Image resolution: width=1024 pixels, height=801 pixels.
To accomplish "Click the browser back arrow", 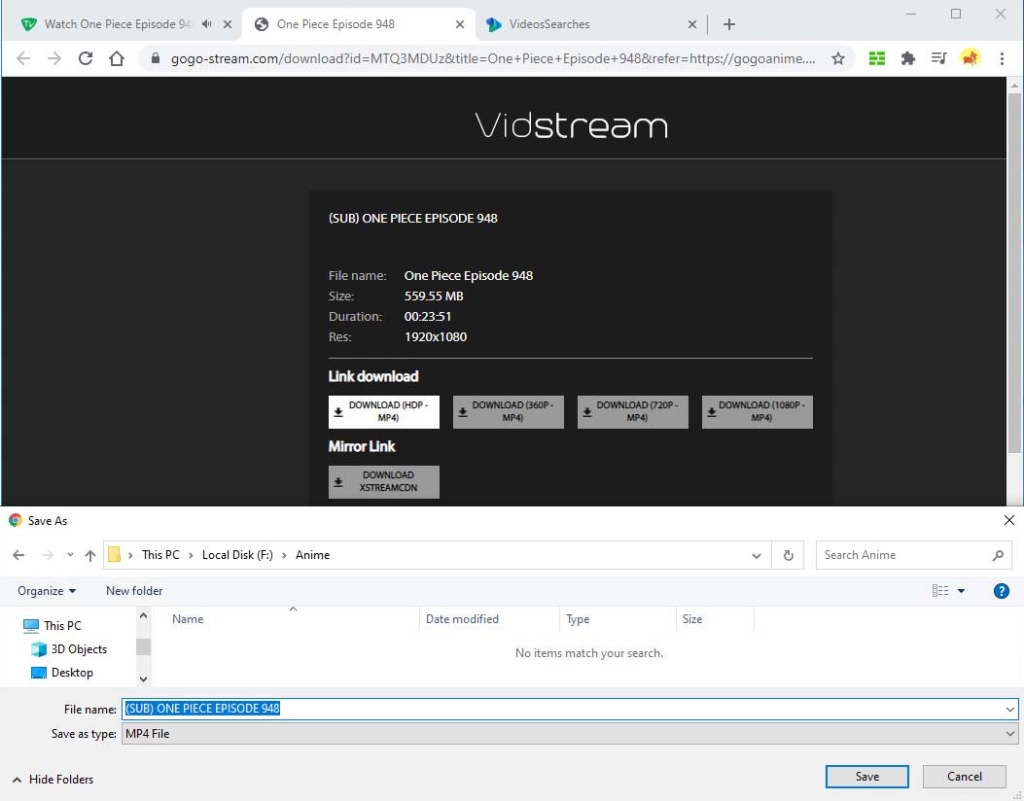I will click(x=24, y=58).
